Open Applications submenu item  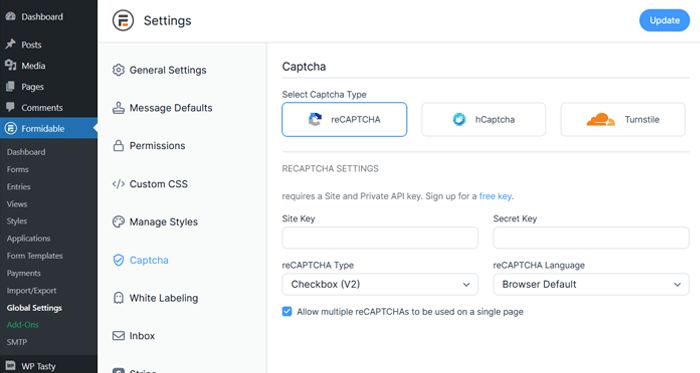tap(29, 238)
